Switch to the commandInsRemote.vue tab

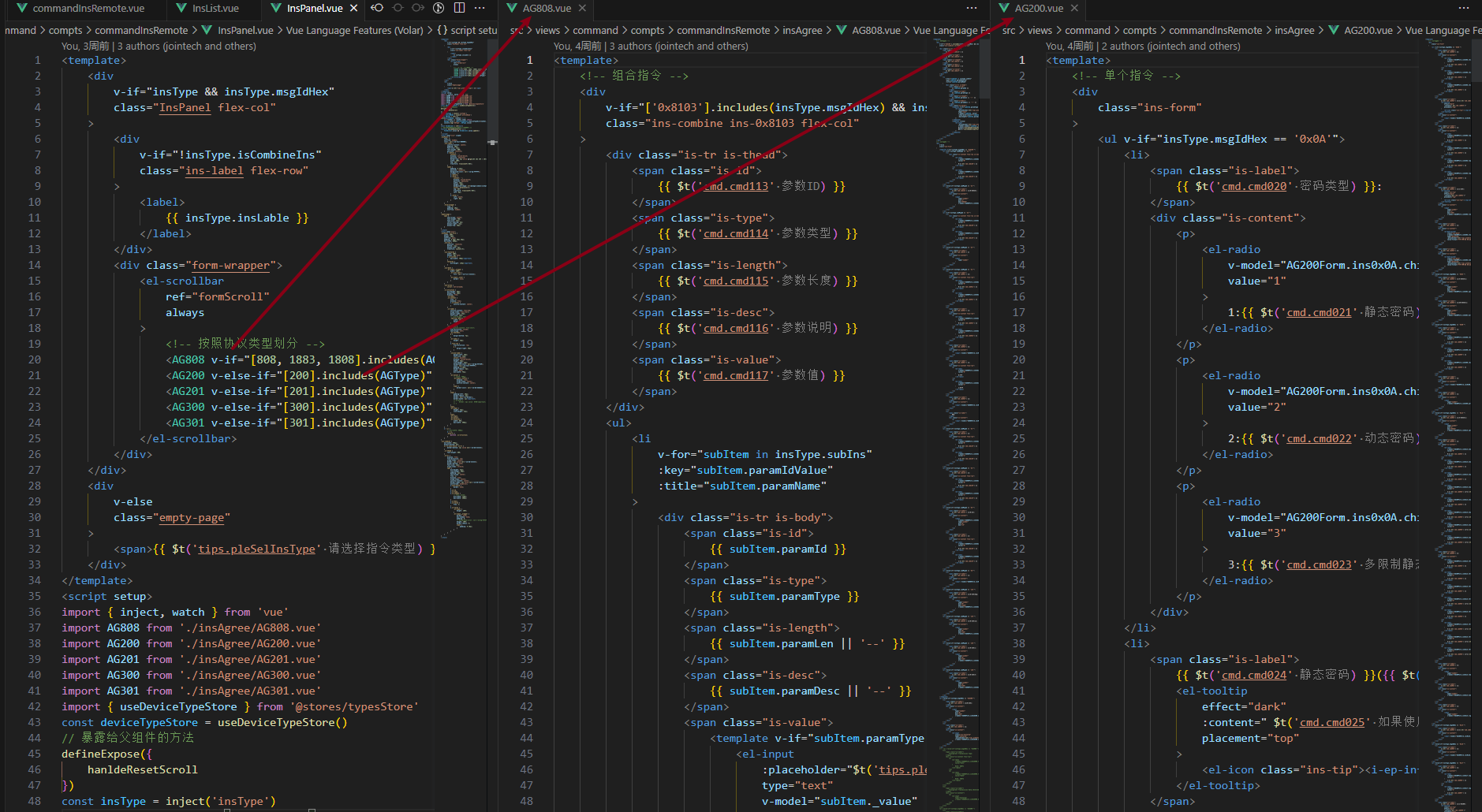pos(88,8)
